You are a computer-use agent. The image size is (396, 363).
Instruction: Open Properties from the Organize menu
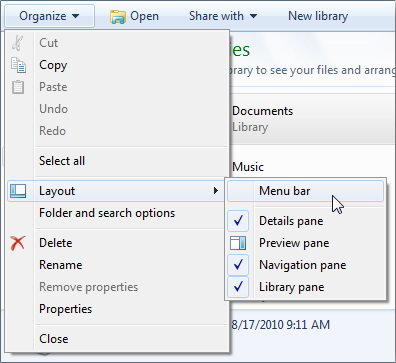(x=118, y=309)
